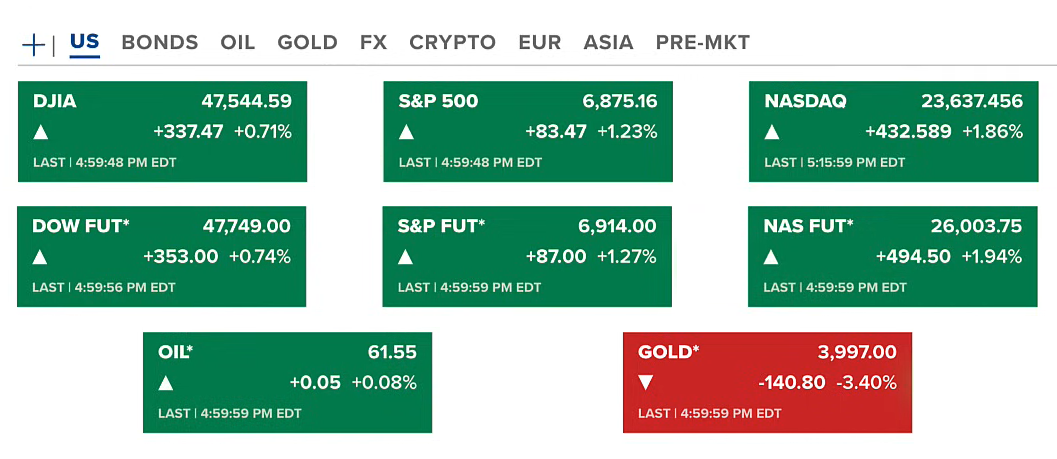
Task: Open the CRYPTO market tab
Action: pyautogui.click(x=452, y=43)
